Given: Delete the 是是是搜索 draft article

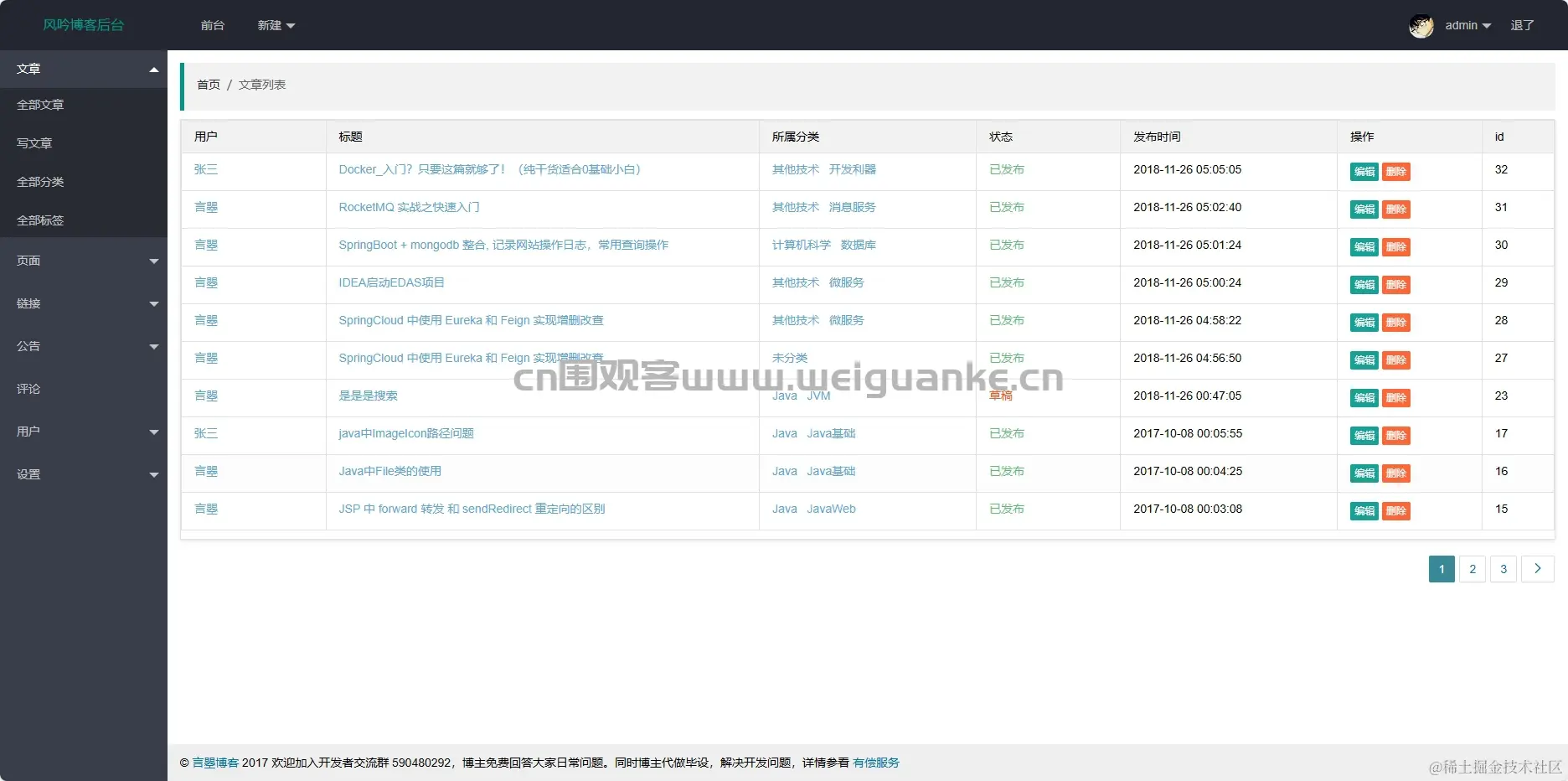Looking at the screenshot, I should 1396,398.
